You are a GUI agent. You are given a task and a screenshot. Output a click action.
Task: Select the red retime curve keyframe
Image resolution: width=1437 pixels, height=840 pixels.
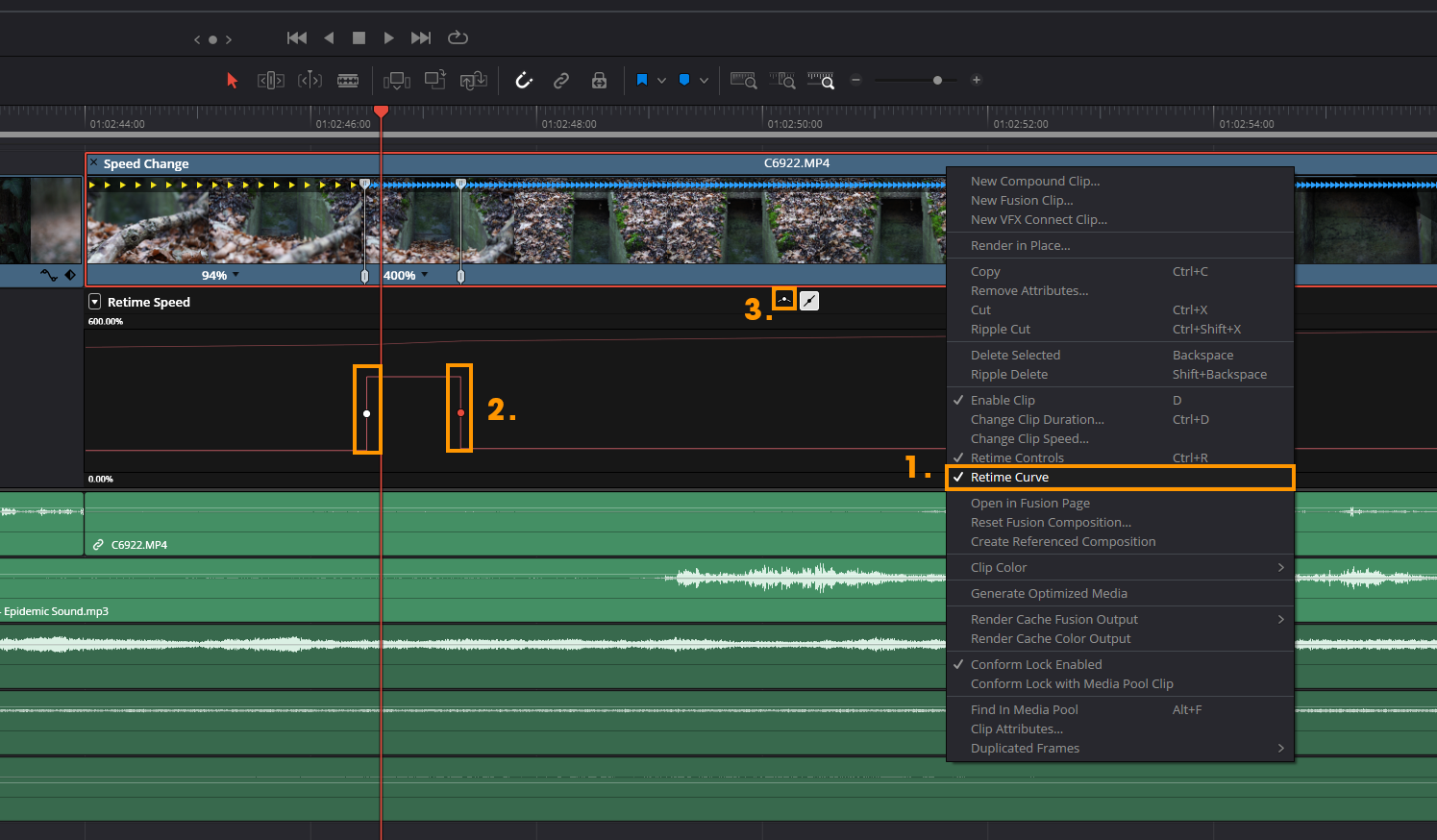point(461,412)
